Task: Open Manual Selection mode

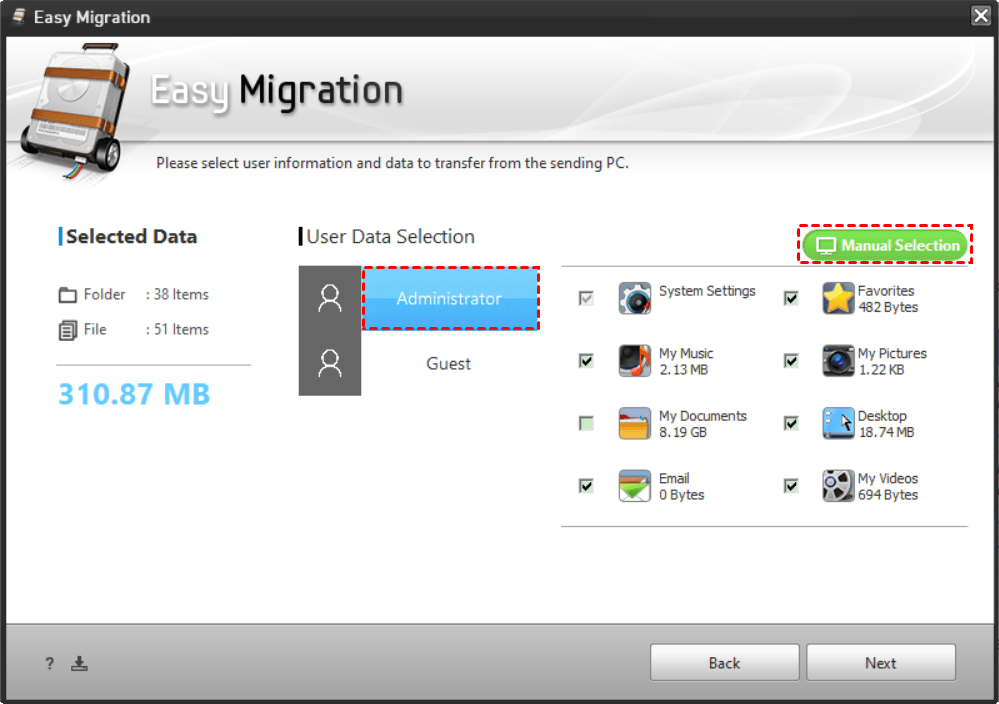Action: click(886, 246)
